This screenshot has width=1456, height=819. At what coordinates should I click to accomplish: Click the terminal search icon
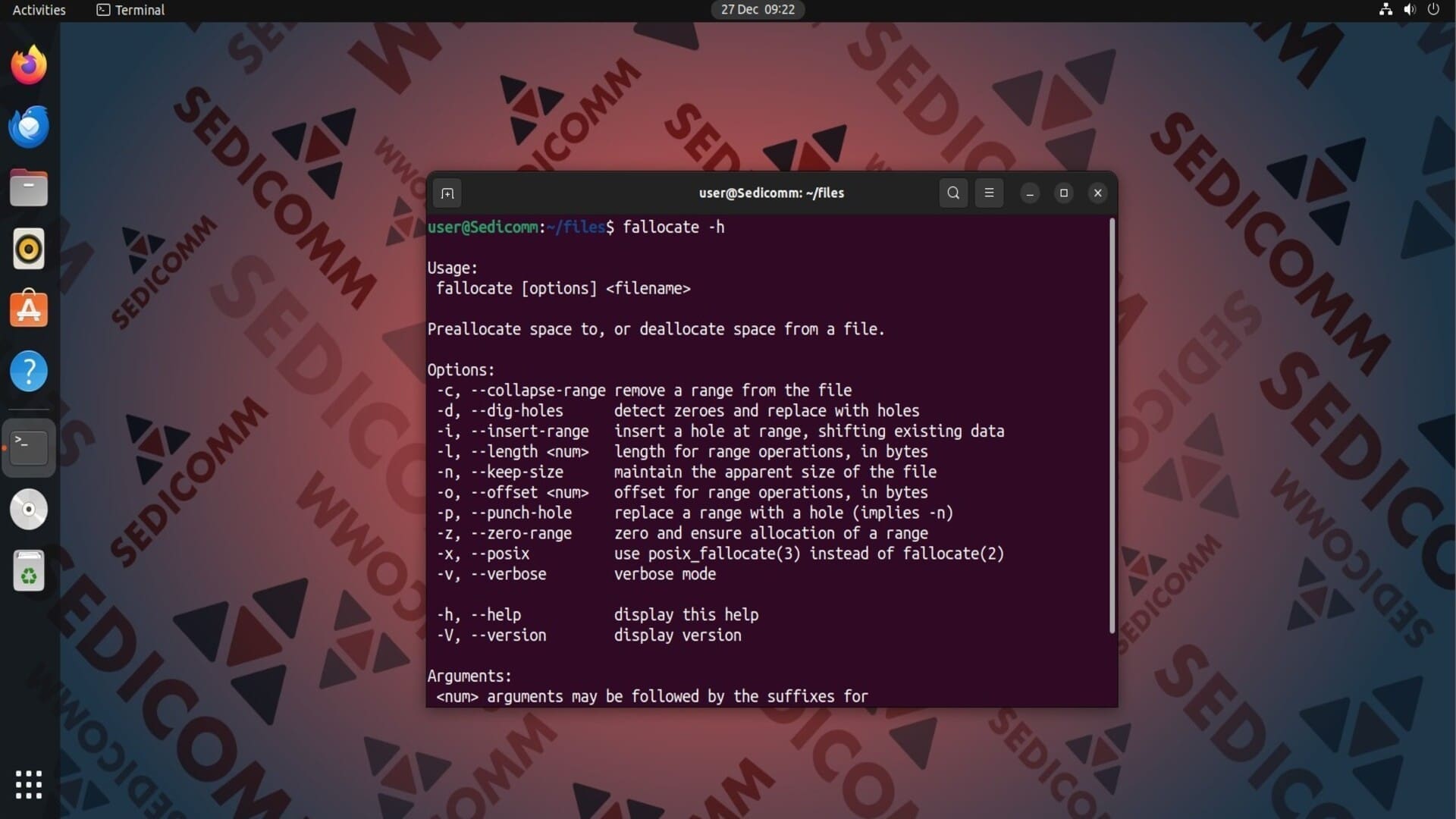click(953, 193)
